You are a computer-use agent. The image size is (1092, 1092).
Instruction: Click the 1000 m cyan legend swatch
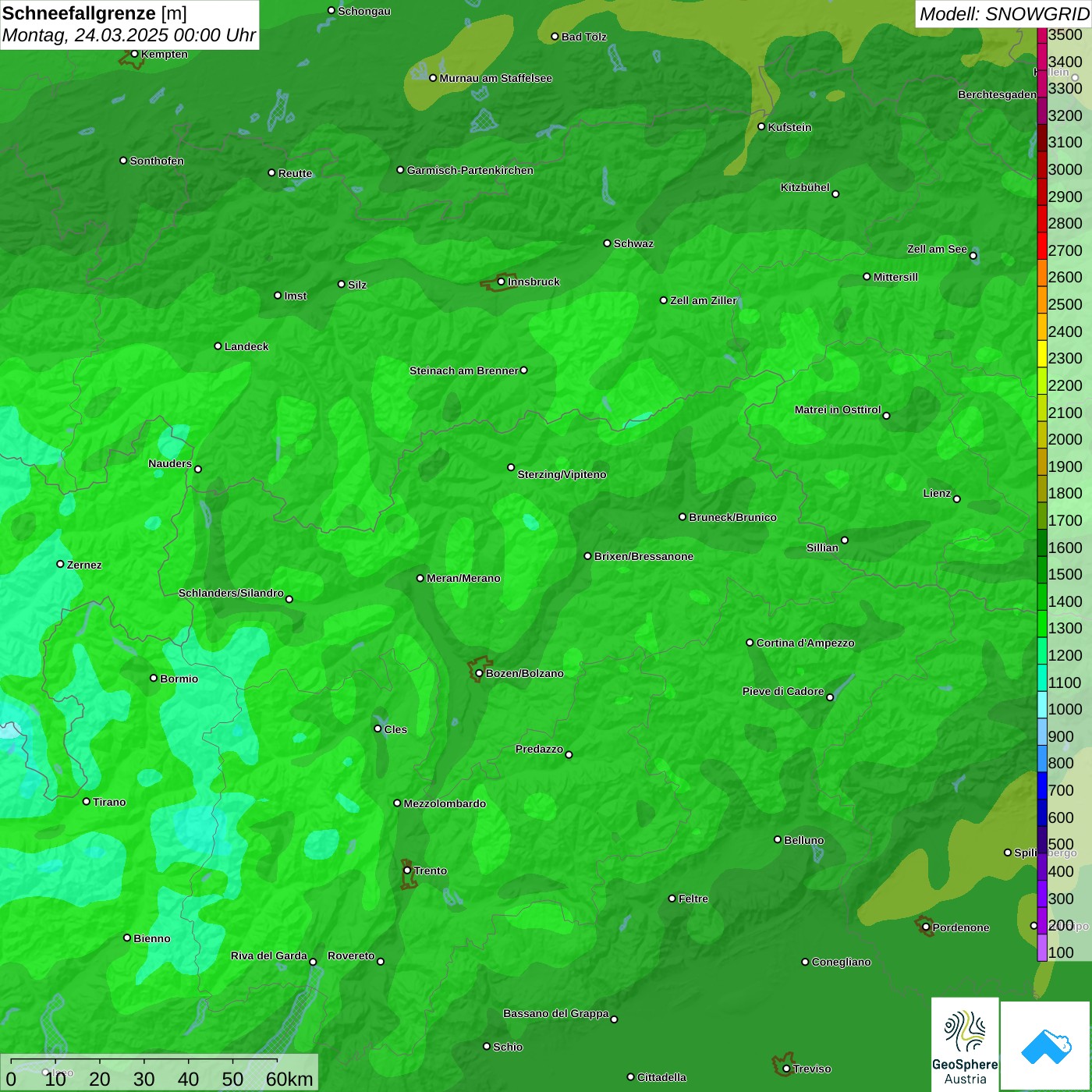[1042, 705]
